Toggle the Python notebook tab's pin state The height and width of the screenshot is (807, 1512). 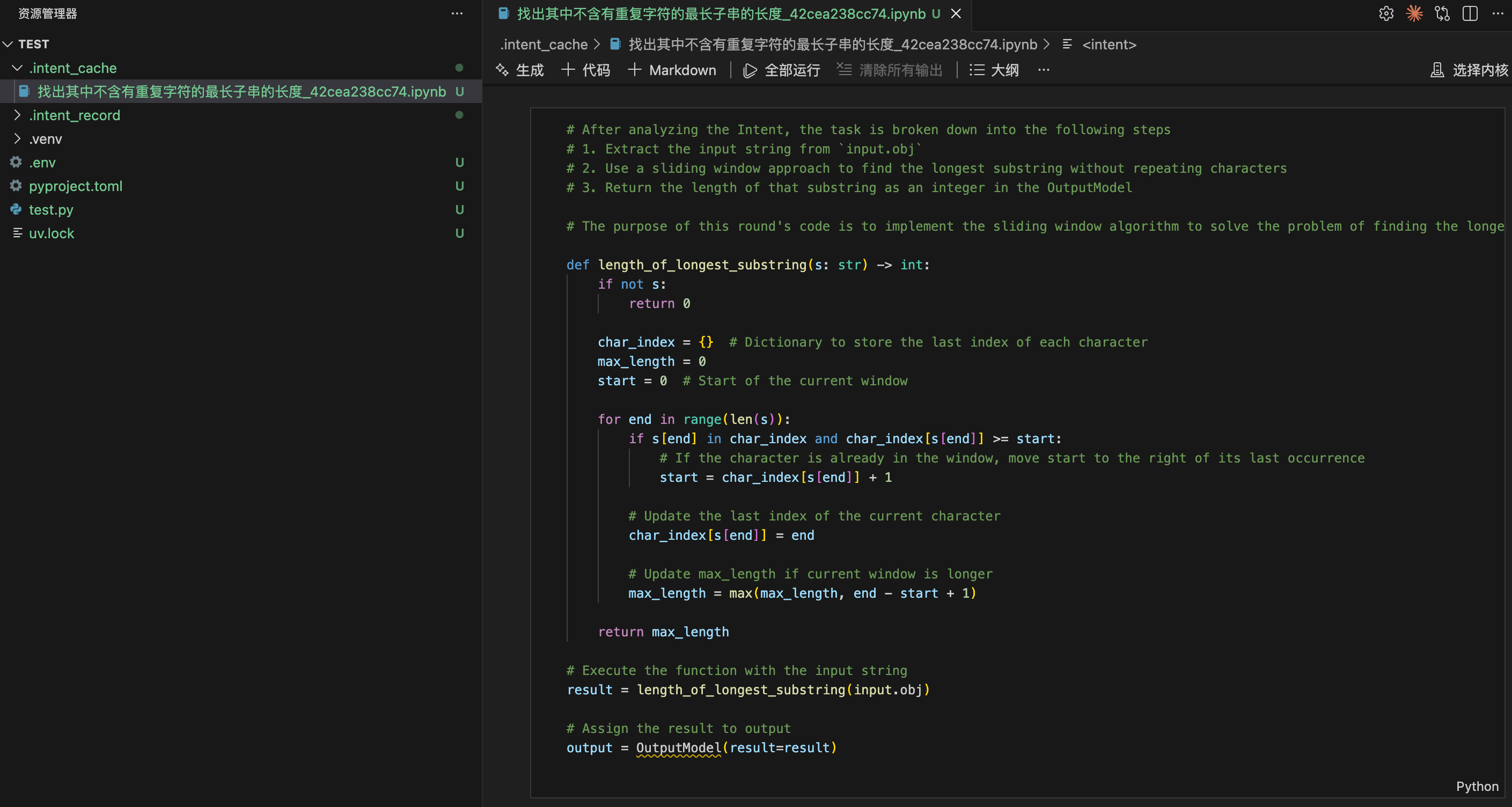pos(956,13)
